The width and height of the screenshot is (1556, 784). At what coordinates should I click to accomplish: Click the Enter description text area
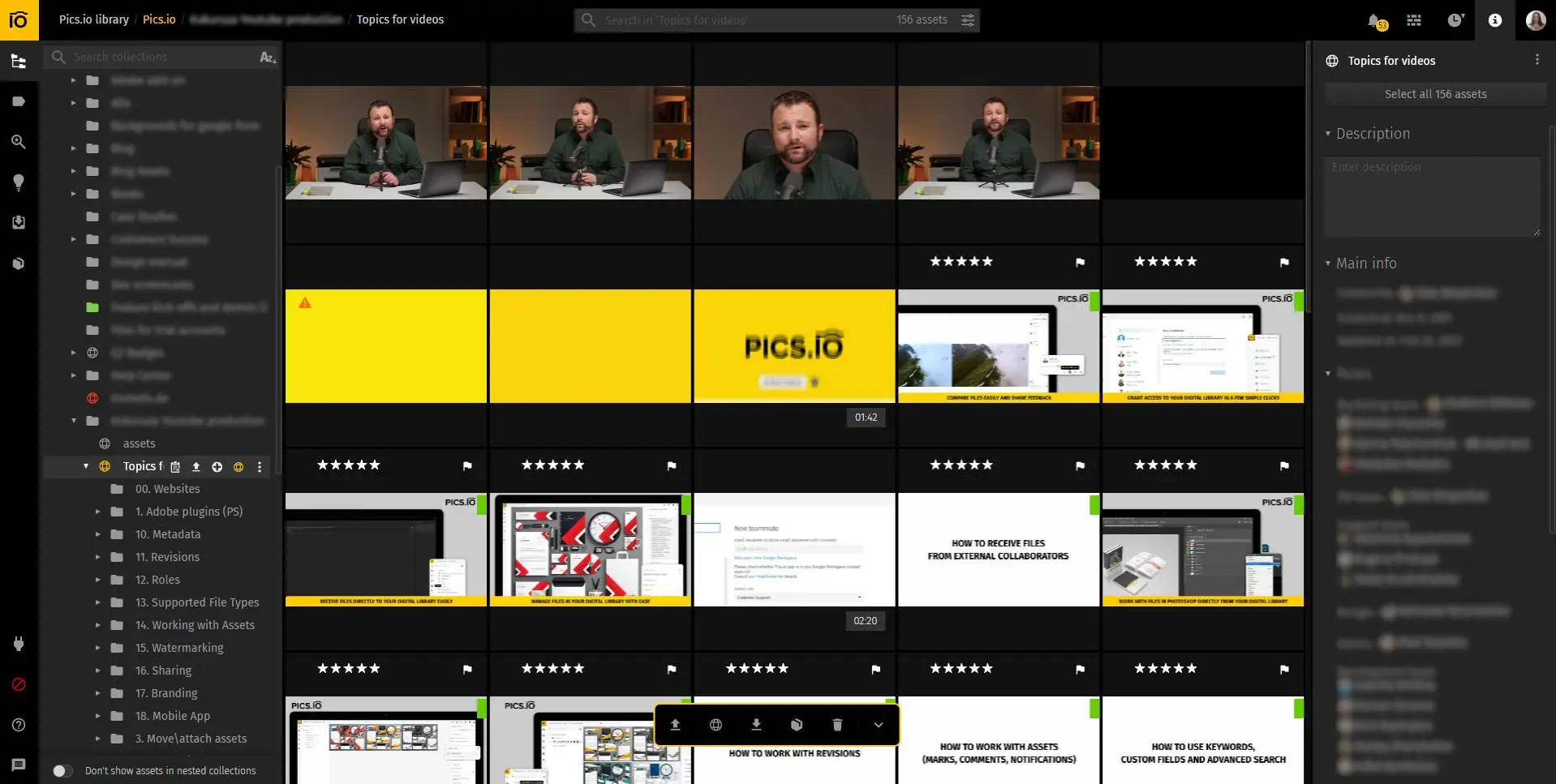click(x=1432, y=196)
